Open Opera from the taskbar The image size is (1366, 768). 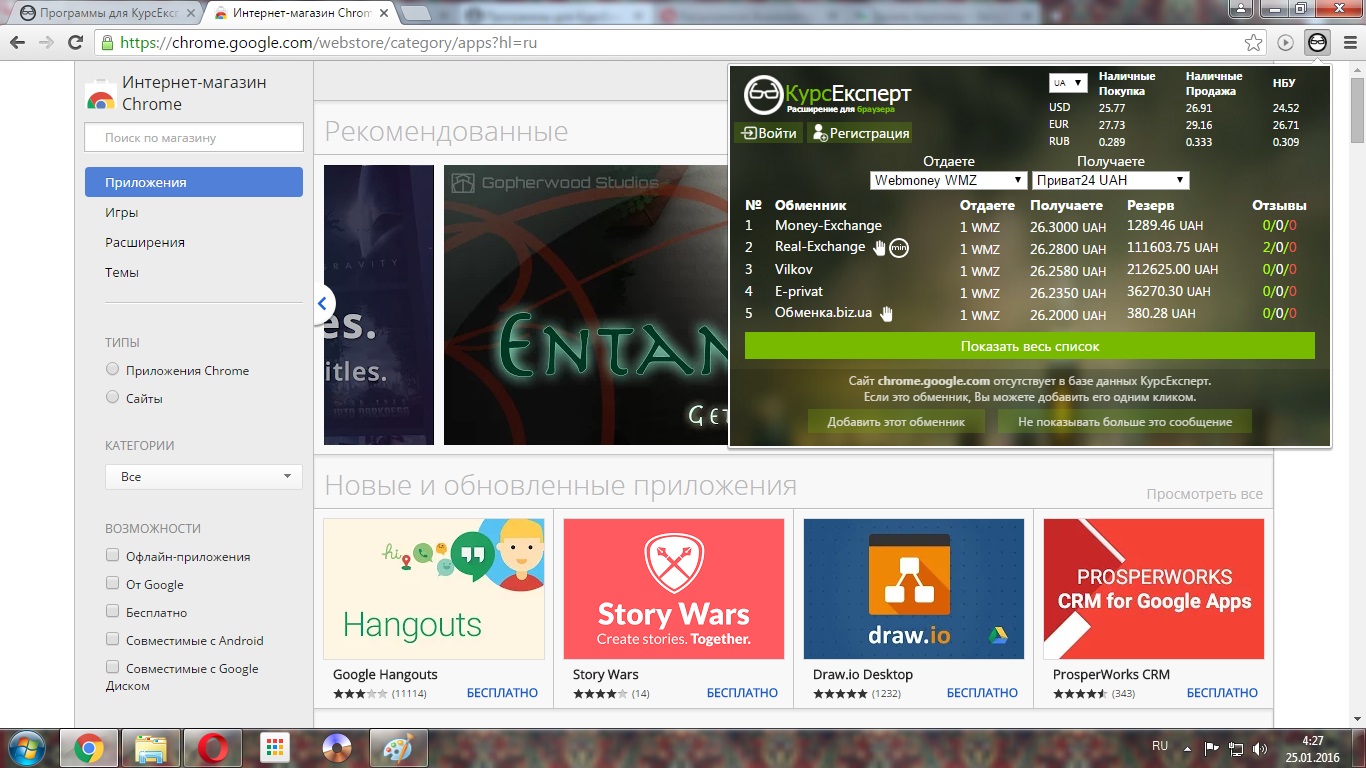coord(212,748)
